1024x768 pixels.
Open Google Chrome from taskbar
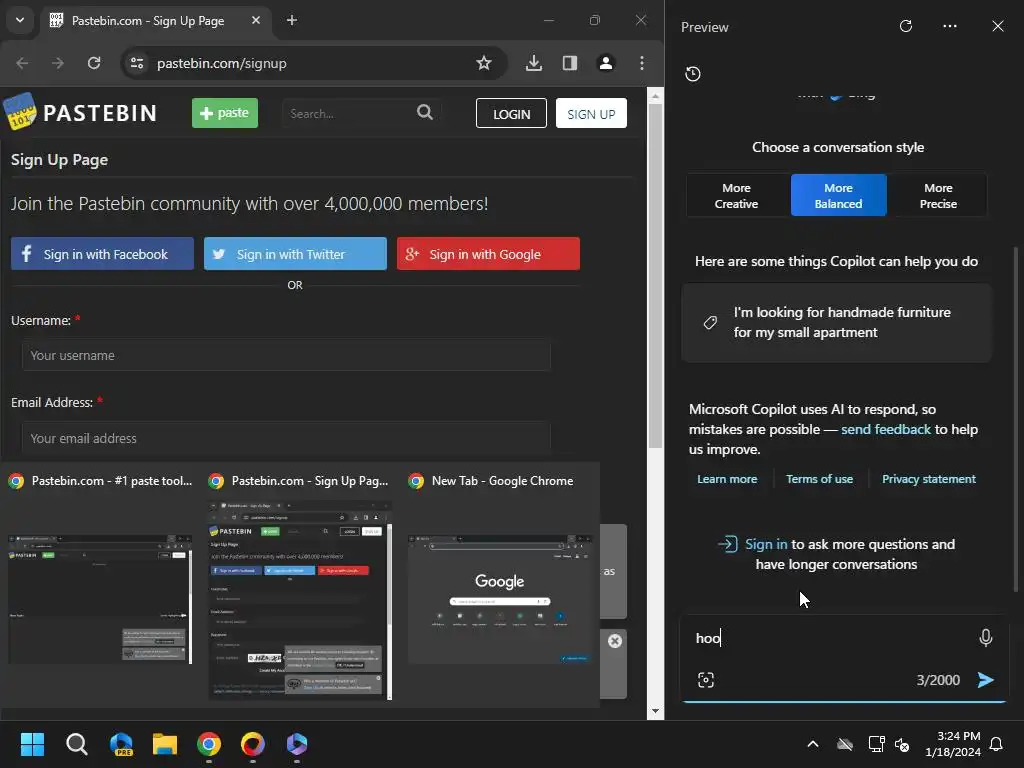pyautogui.click(x=209, y=744)
